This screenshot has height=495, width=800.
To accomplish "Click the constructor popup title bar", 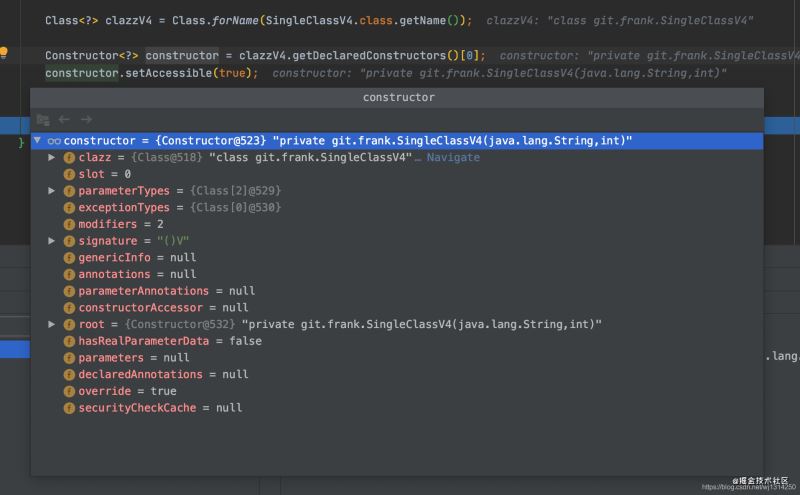I will point(398,97).
